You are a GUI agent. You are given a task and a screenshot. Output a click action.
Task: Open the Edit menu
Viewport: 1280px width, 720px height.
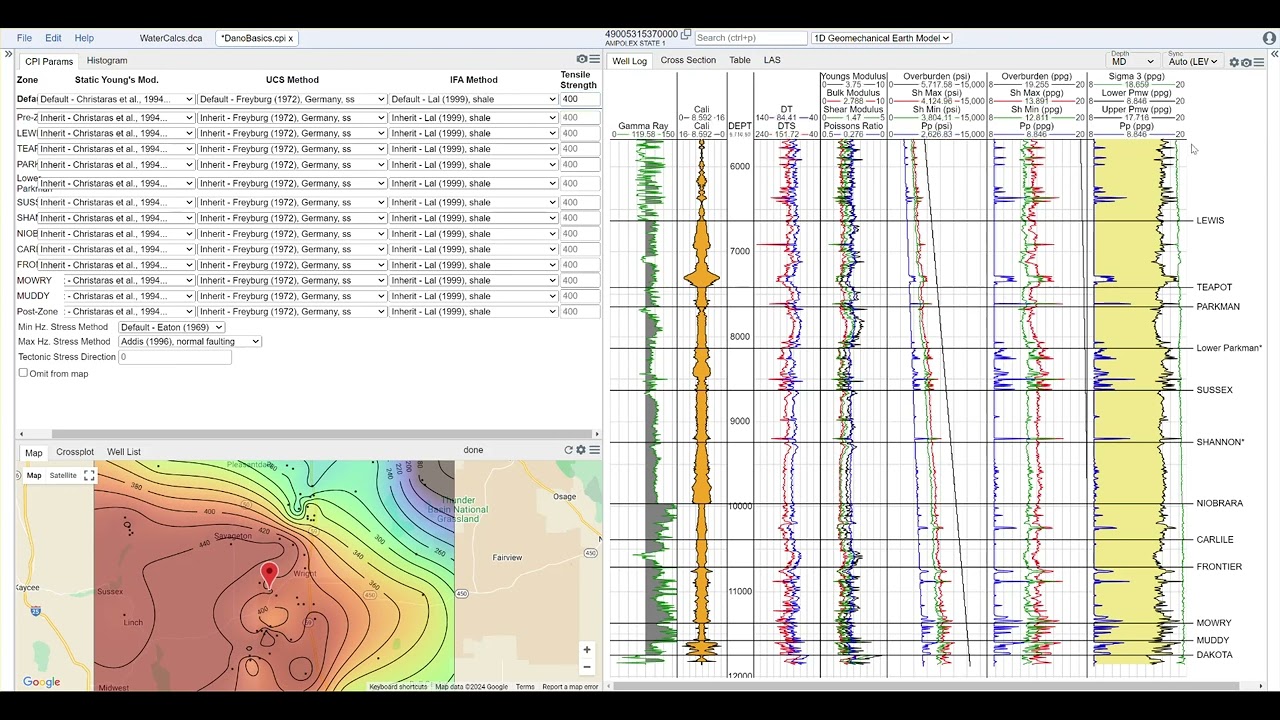53,38
